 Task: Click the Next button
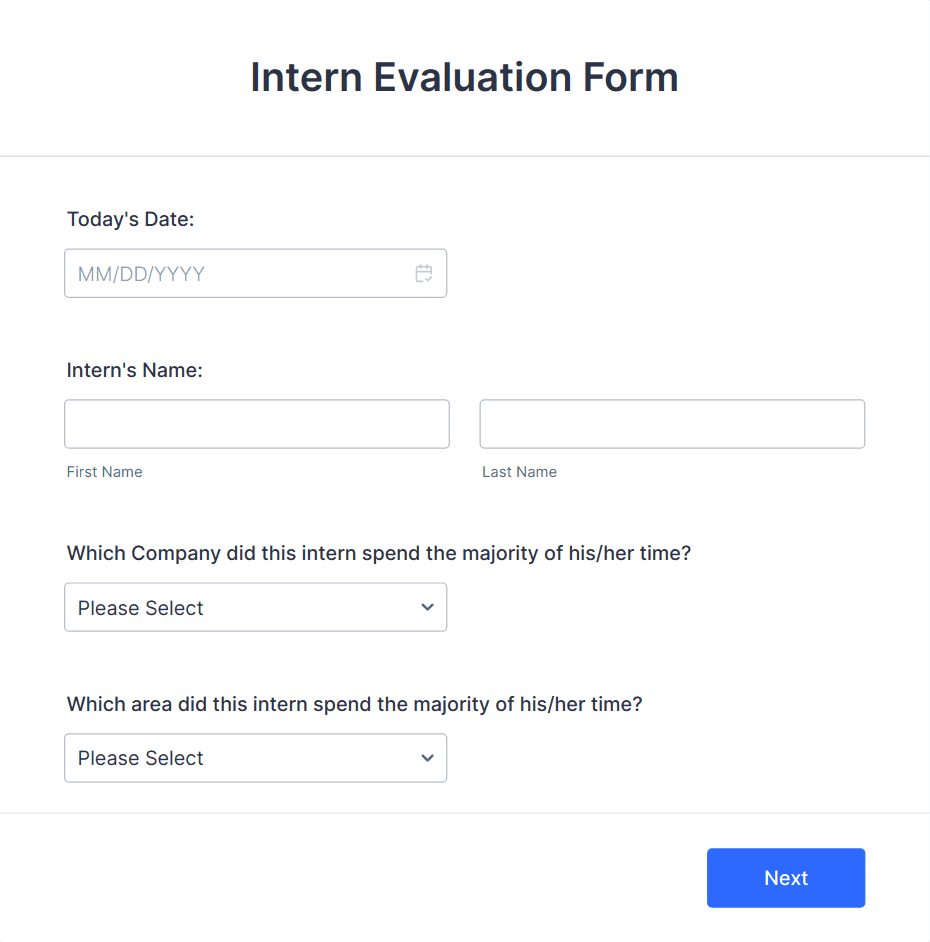[x=786, y=878]
